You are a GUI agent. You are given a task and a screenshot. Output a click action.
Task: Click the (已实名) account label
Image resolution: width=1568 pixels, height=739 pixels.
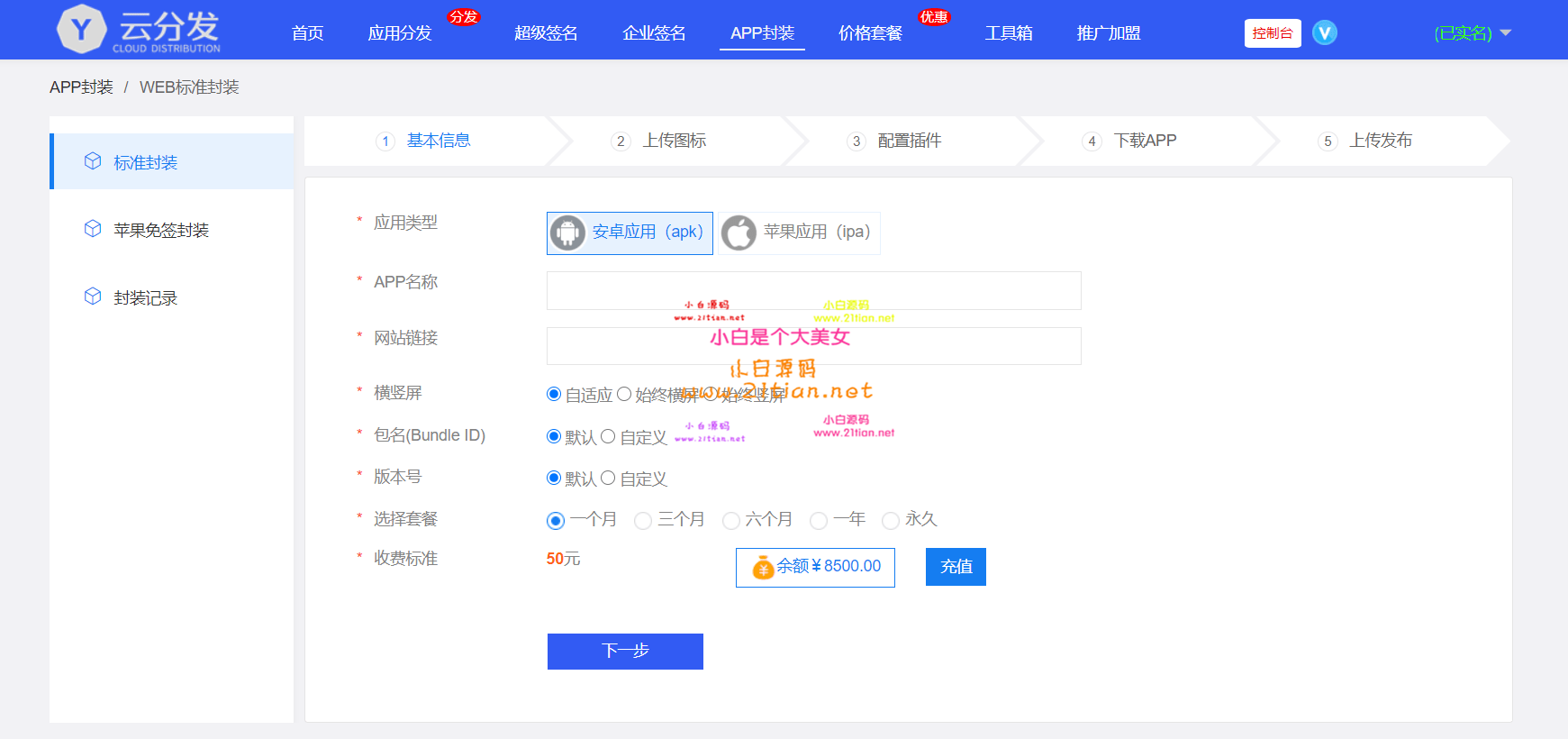tap(1463, 33)
